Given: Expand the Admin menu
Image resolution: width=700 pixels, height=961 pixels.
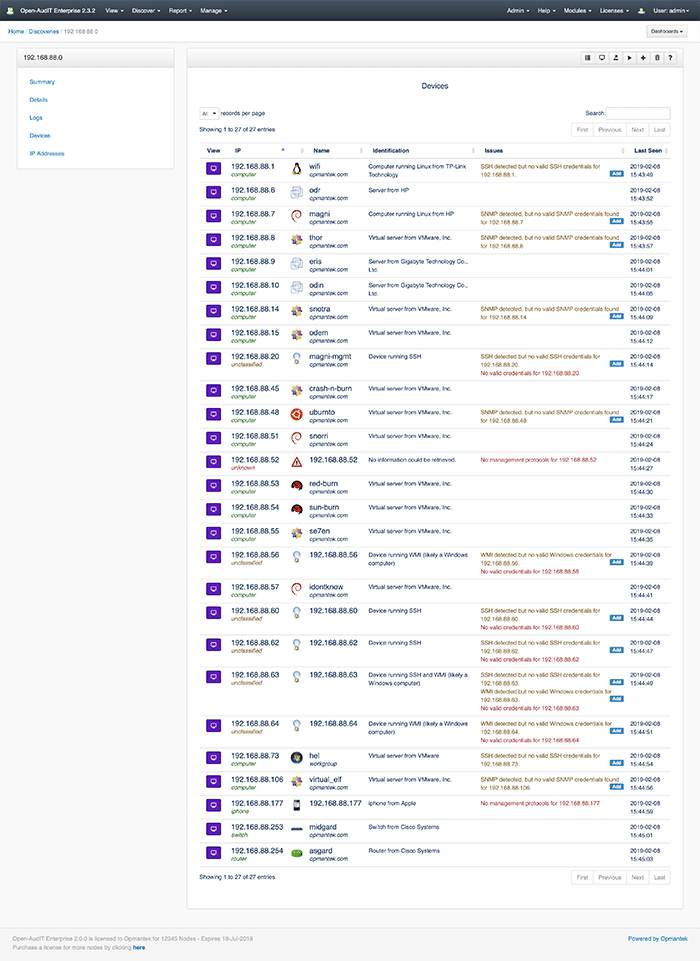Looking at the screenshot, I should [518, 10].
